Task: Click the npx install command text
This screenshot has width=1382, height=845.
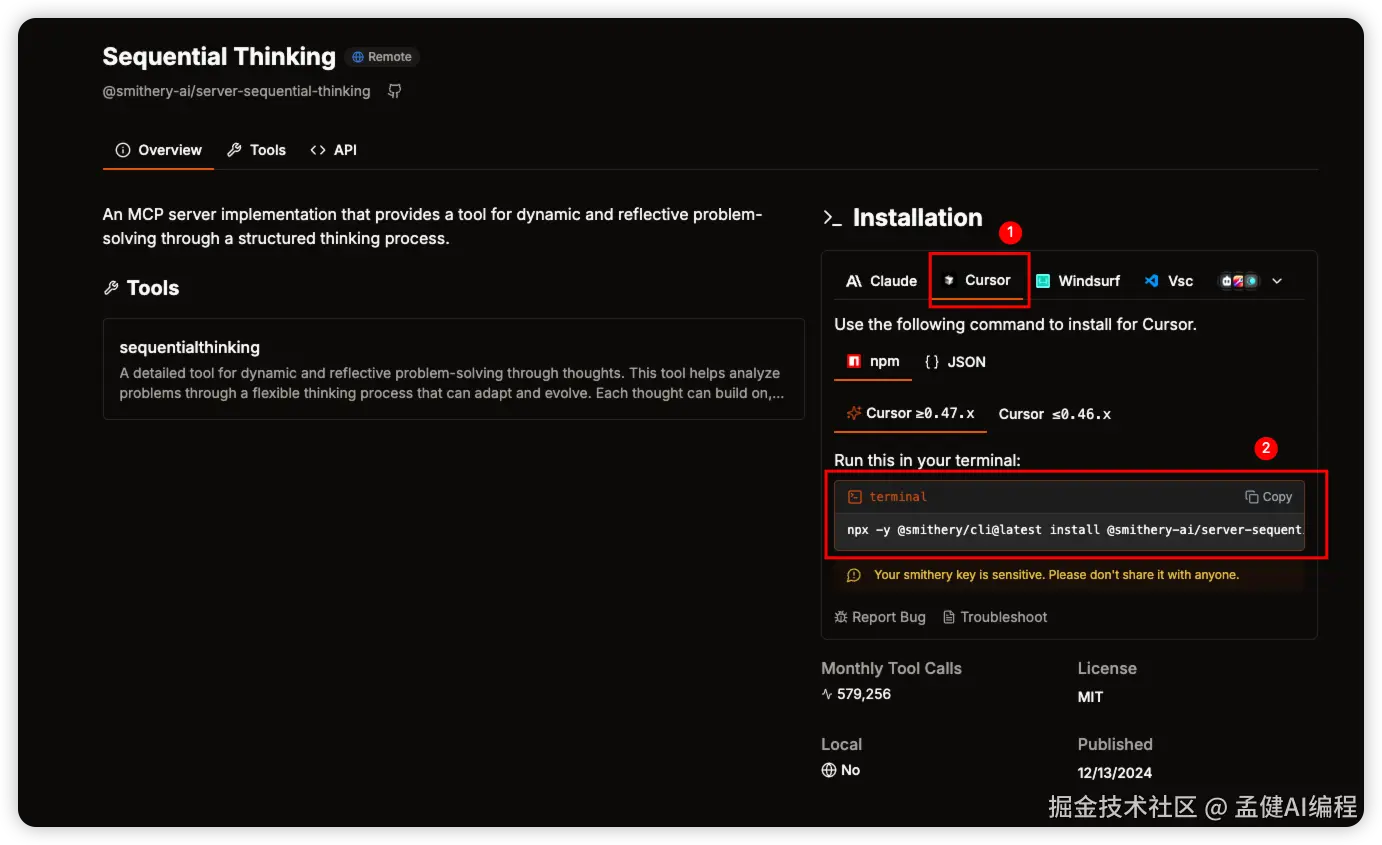Action: coord(1073,530)
